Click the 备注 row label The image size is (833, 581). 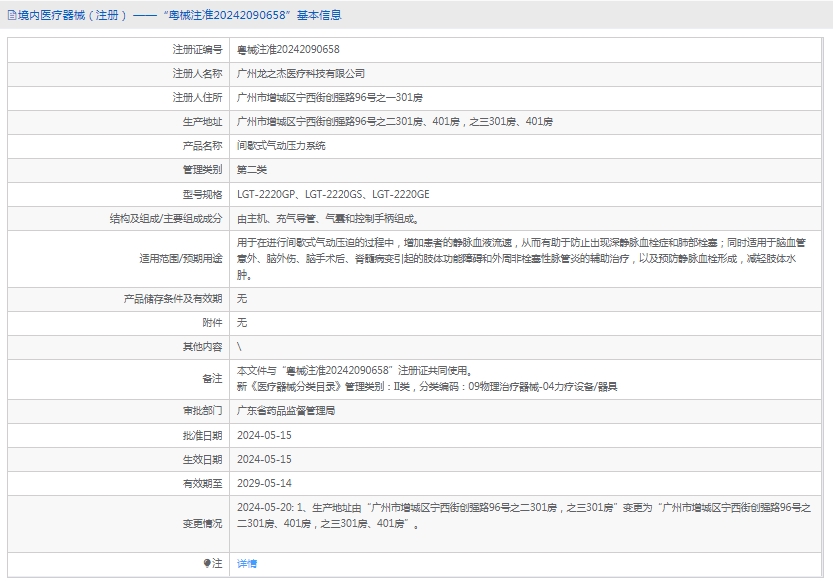[212, 378]
